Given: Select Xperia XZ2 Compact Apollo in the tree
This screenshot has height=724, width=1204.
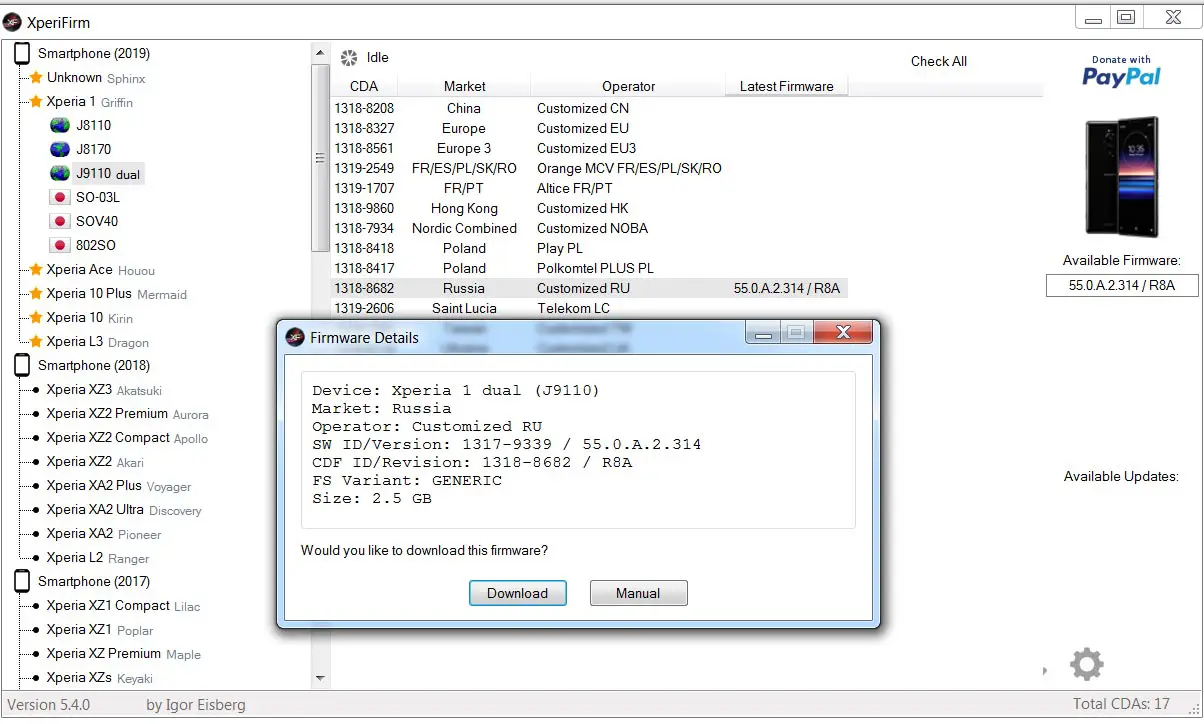Looking at the screenshot, I should point(127,438).
